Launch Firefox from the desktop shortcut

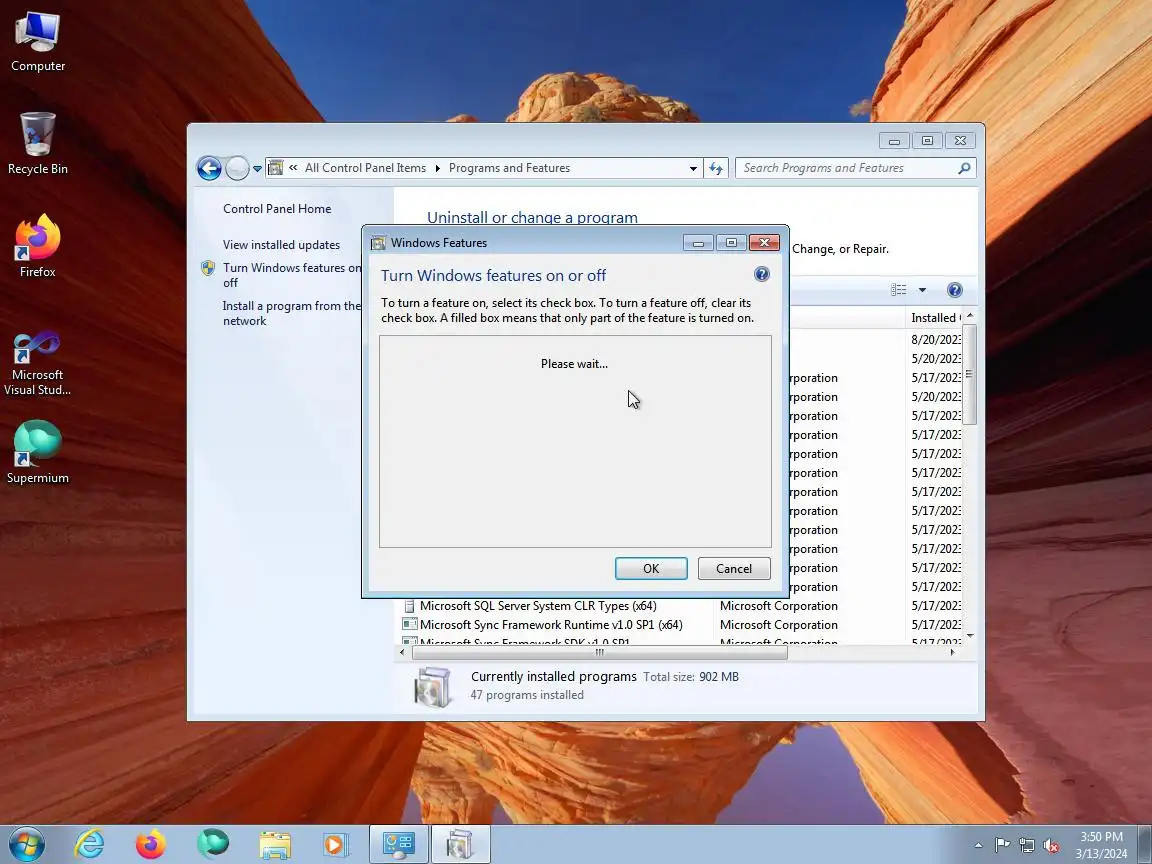point(37,246)
